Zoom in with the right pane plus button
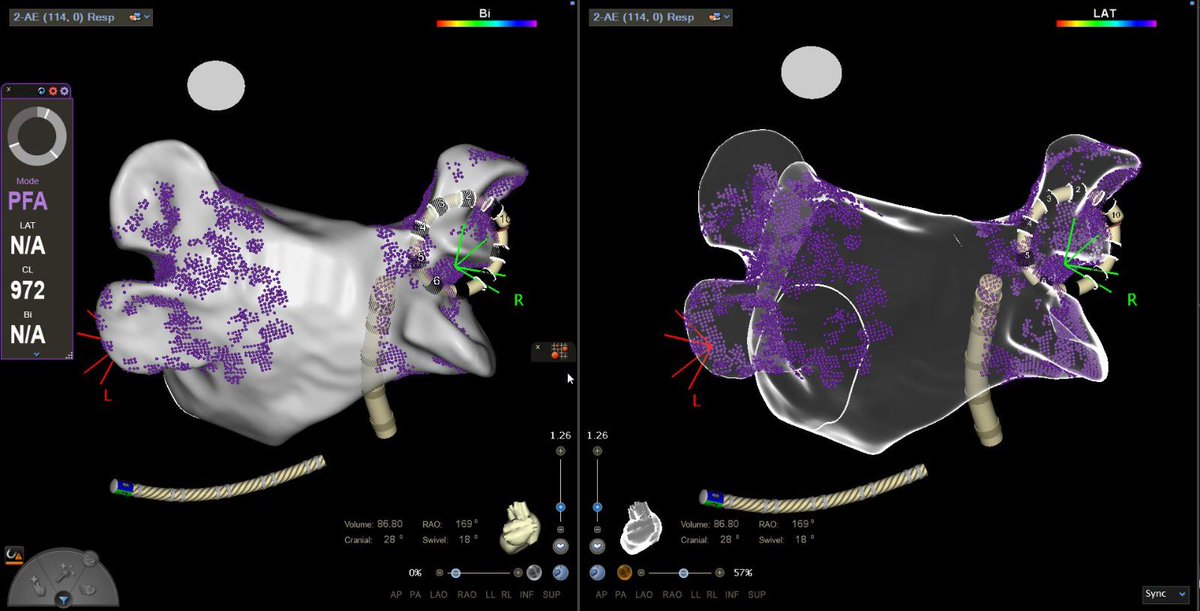1200x611 pixels. click(597, 452)
